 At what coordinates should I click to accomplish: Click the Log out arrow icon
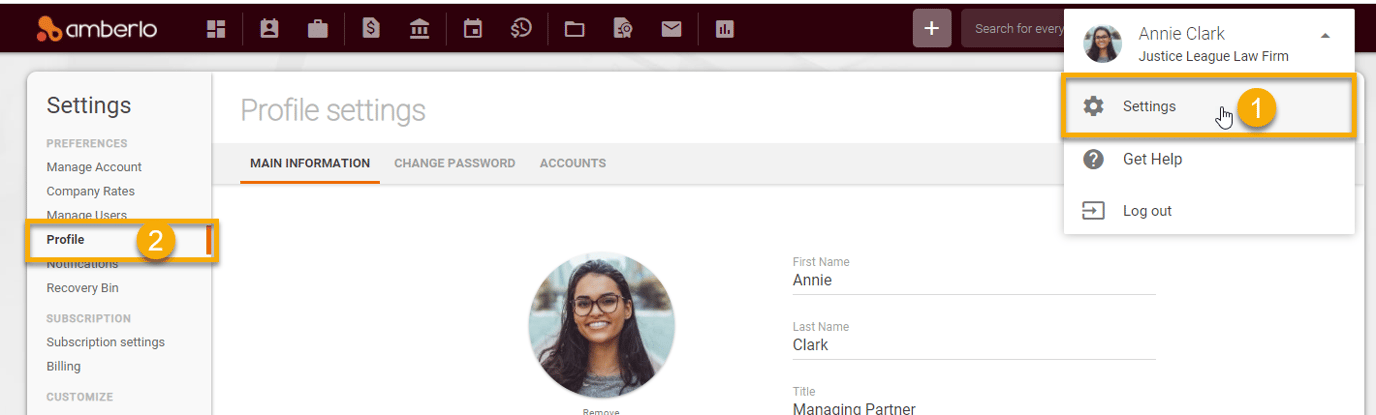(1094, 211)
